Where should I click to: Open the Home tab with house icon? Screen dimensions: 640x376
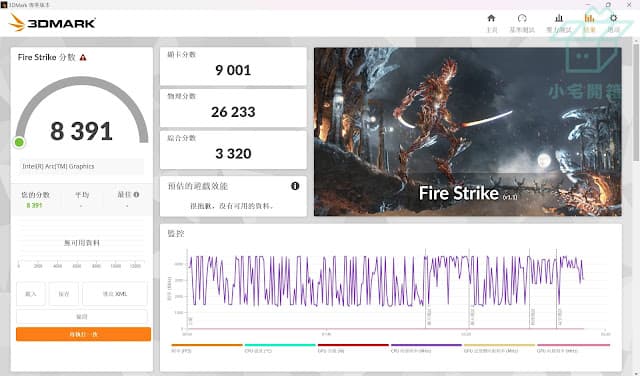point(491,23)
